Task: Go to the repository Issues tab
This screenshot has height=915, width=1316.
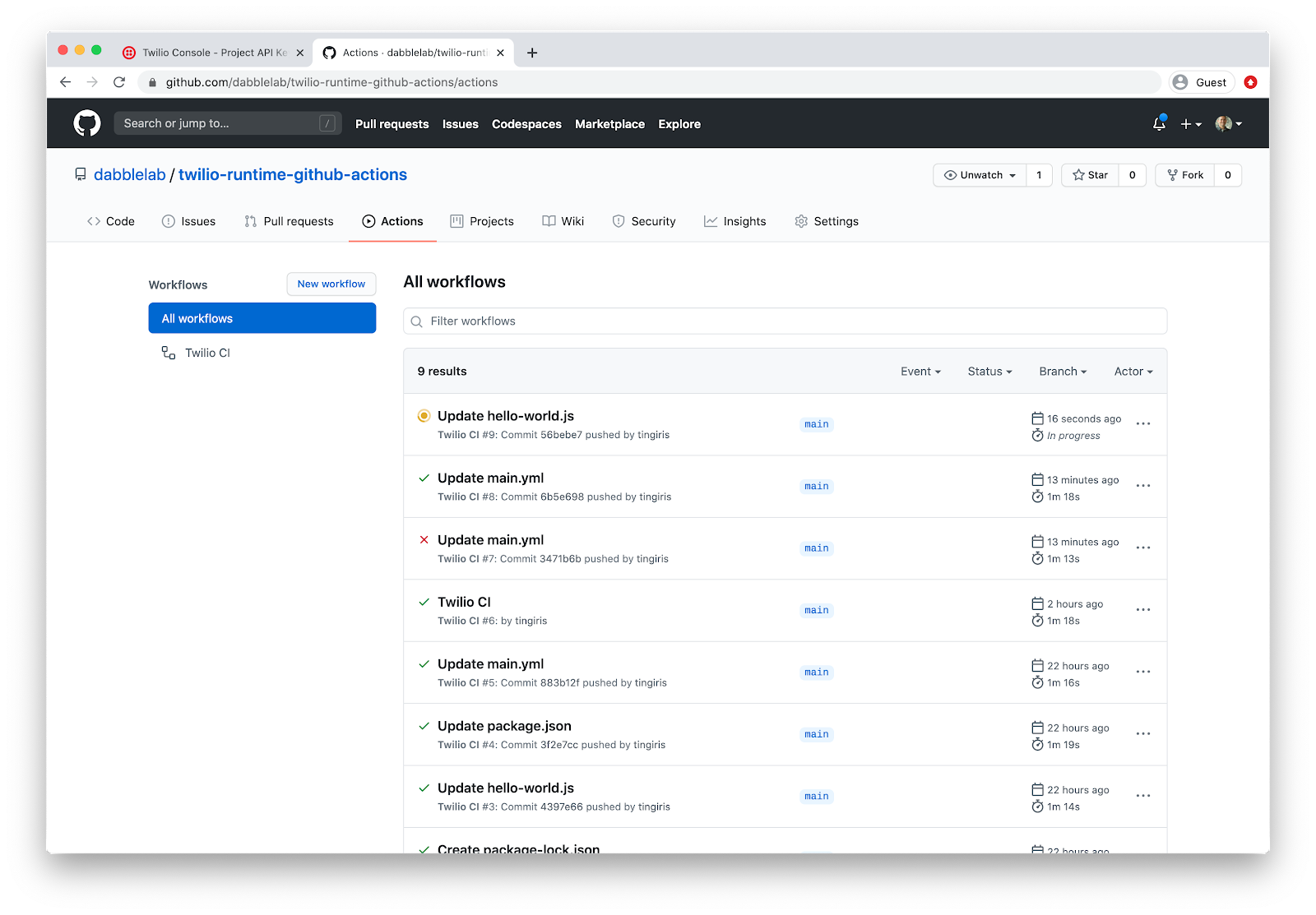Action: (188, 221)
